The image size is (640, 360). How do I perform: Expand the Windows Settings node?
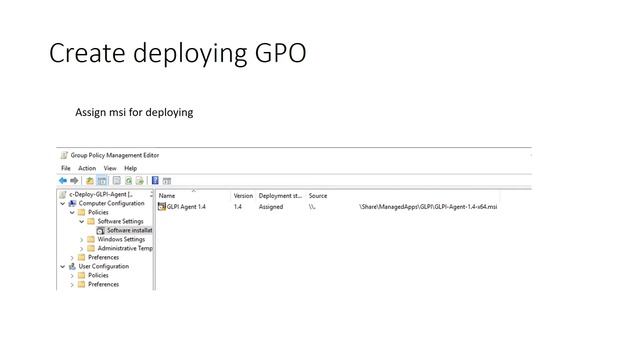[x=81, y=240]
